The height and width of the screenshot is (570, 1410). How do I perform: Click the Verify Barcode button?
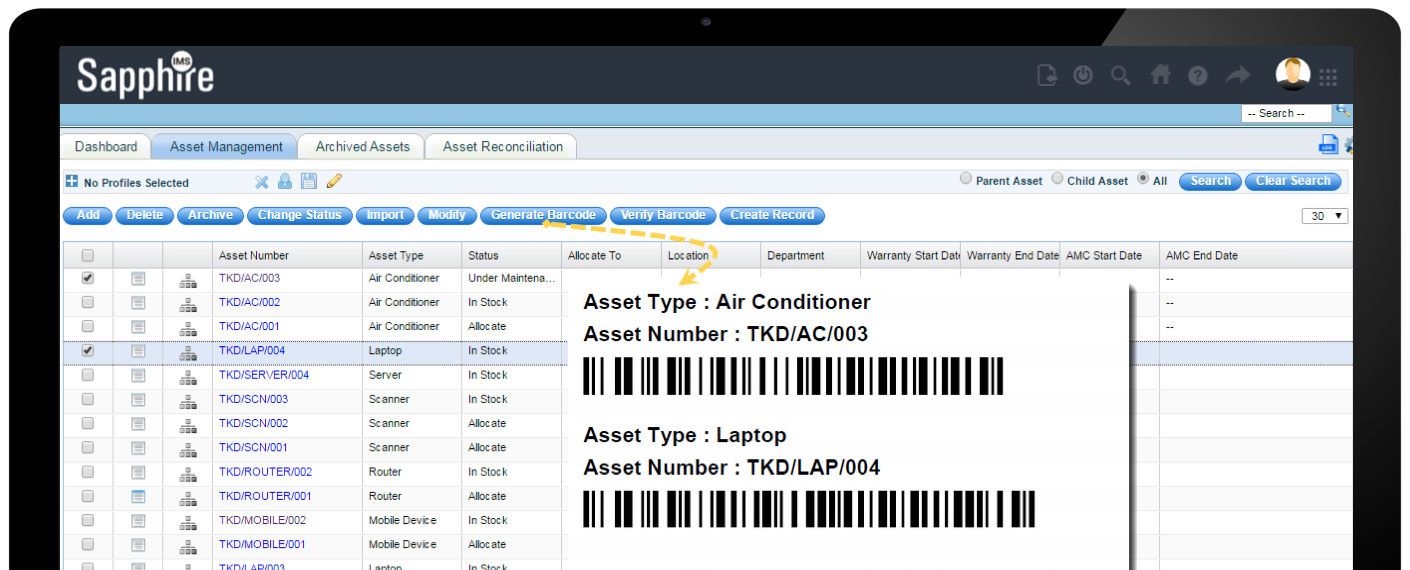coord(664,215)
